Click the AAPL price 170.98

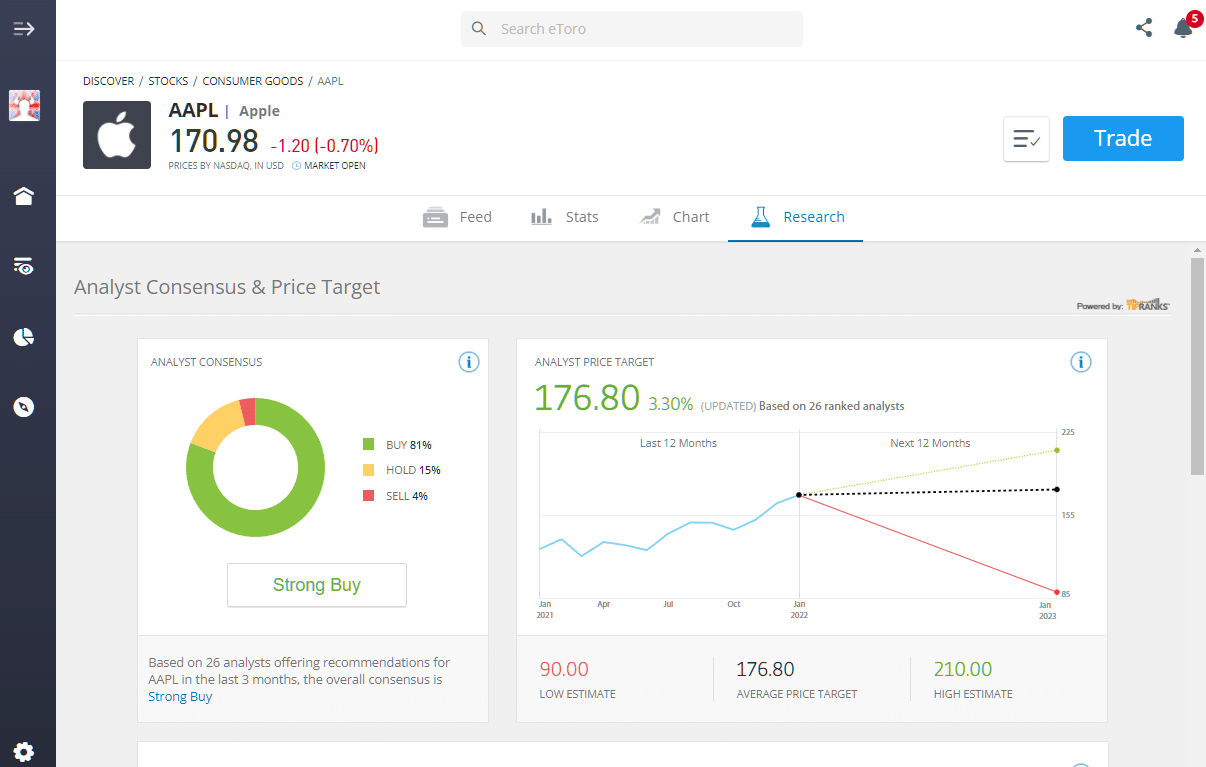coord(214,141)
